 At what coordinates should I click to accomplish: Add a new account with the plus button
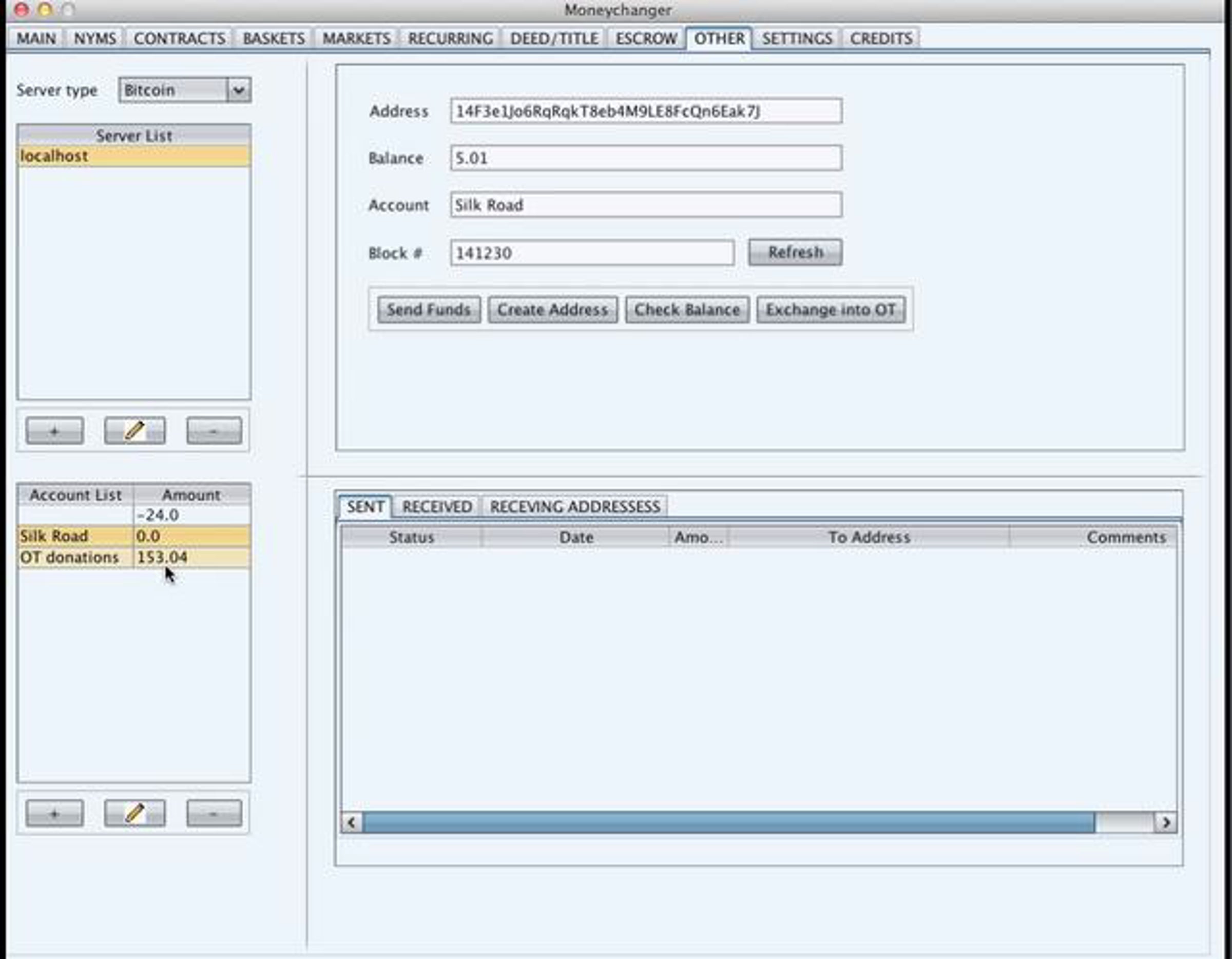pyautogui.click(x=55, y=814)
